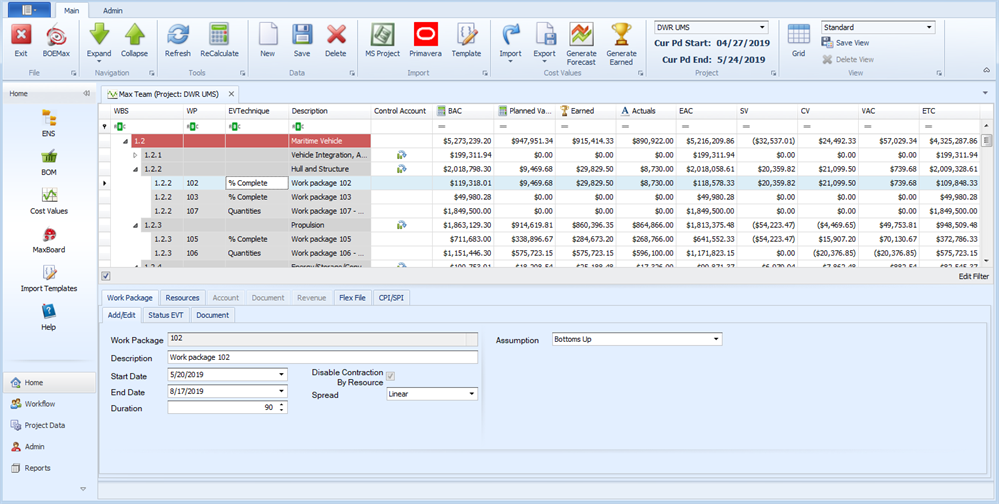Viewport: 999px width, 504px height.
Task: Expand WBS row 1.2.1
Action: 136,155
